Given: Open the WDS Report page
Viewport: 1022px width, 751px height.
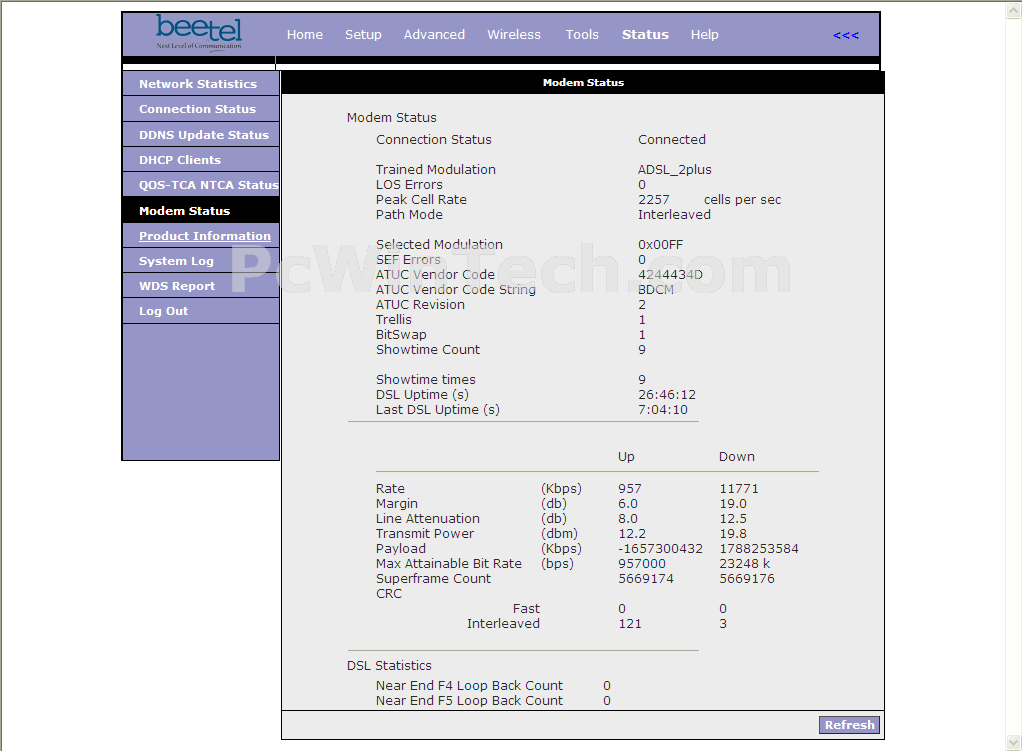Looking at the screenshot, I should pyautogui.click(x=201, y=286).
